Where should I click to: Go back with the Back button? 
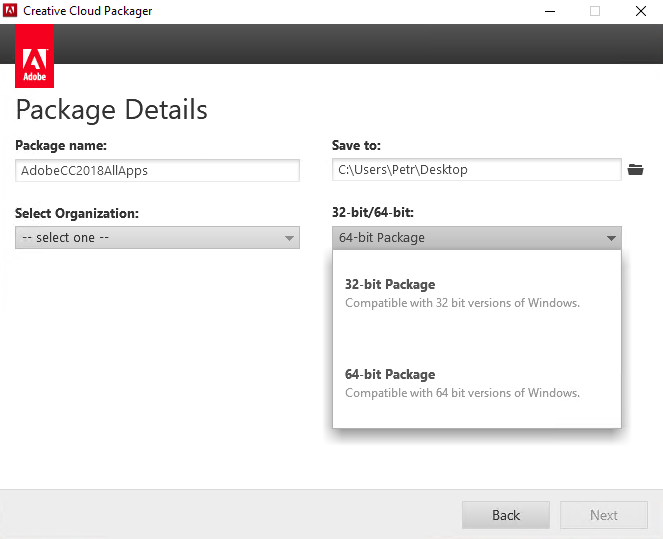point(506,515)
